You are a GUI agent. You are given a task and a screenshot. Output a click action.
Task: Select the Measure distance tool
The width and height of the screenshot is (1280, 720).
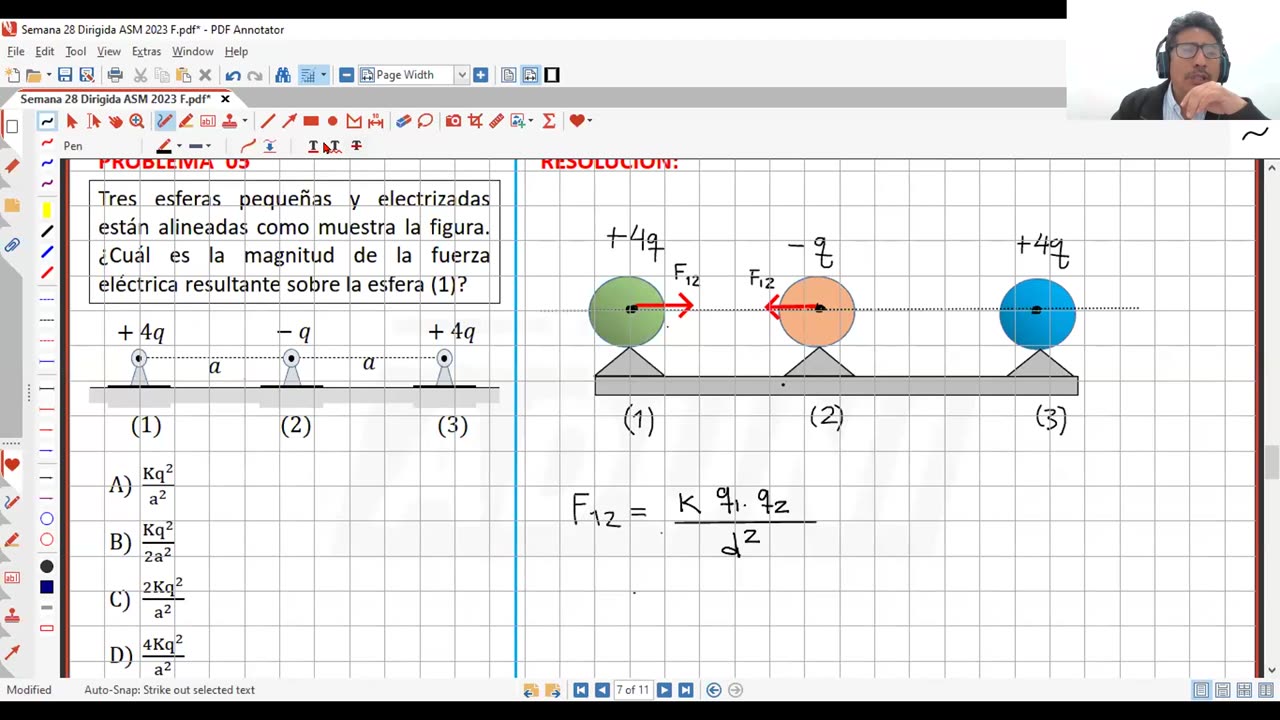pos(375,121)
